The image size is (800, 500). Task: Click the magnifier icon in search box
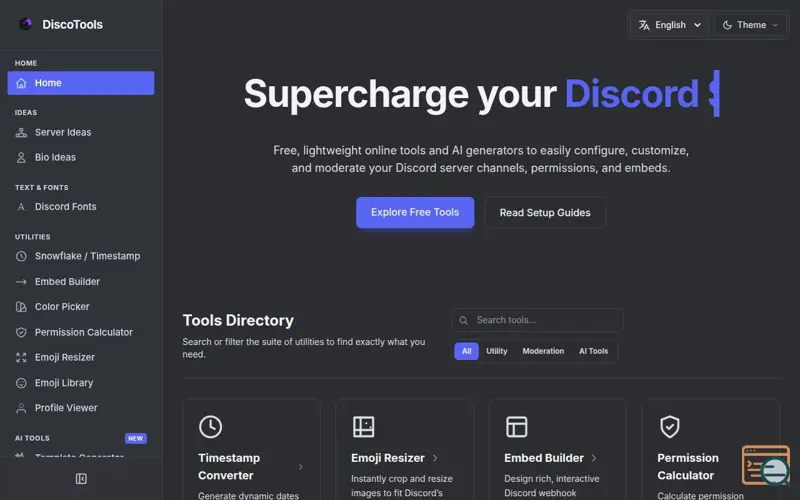pyautogui.click(x=463, y=320)
